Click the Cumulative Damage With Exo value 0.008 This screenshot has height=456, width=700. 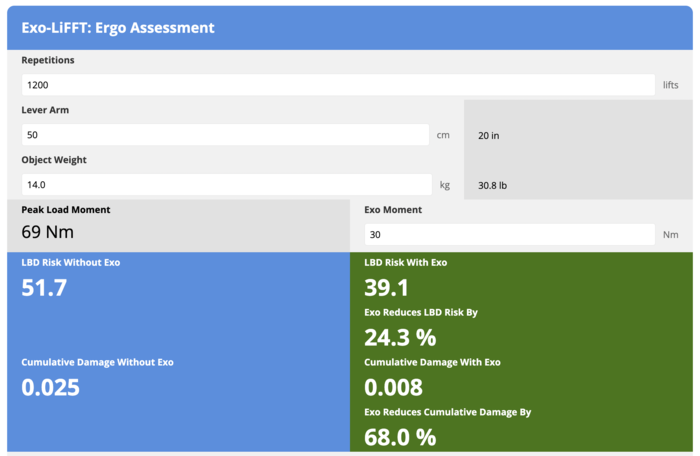pos(393,387)
